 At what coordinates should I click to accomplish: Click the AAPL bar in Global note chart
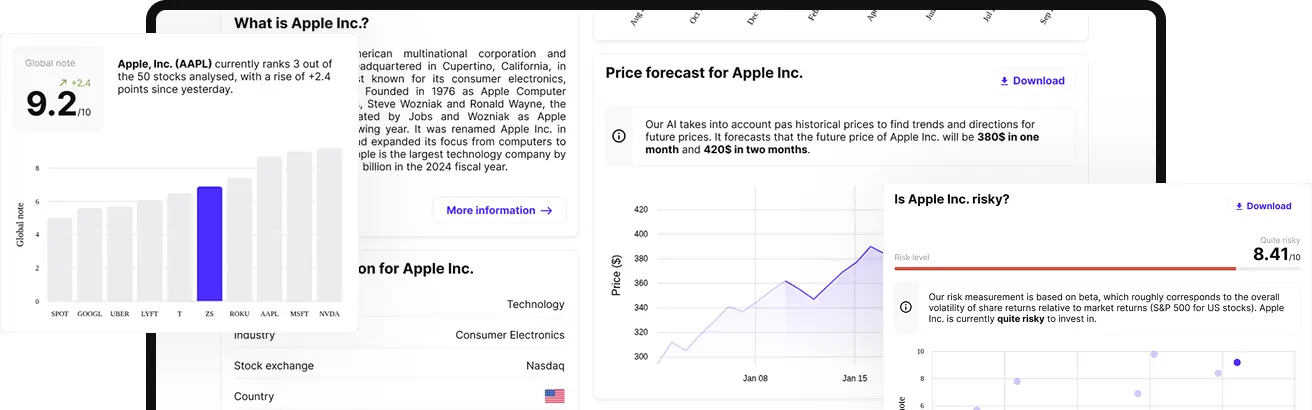click(269, 229)
